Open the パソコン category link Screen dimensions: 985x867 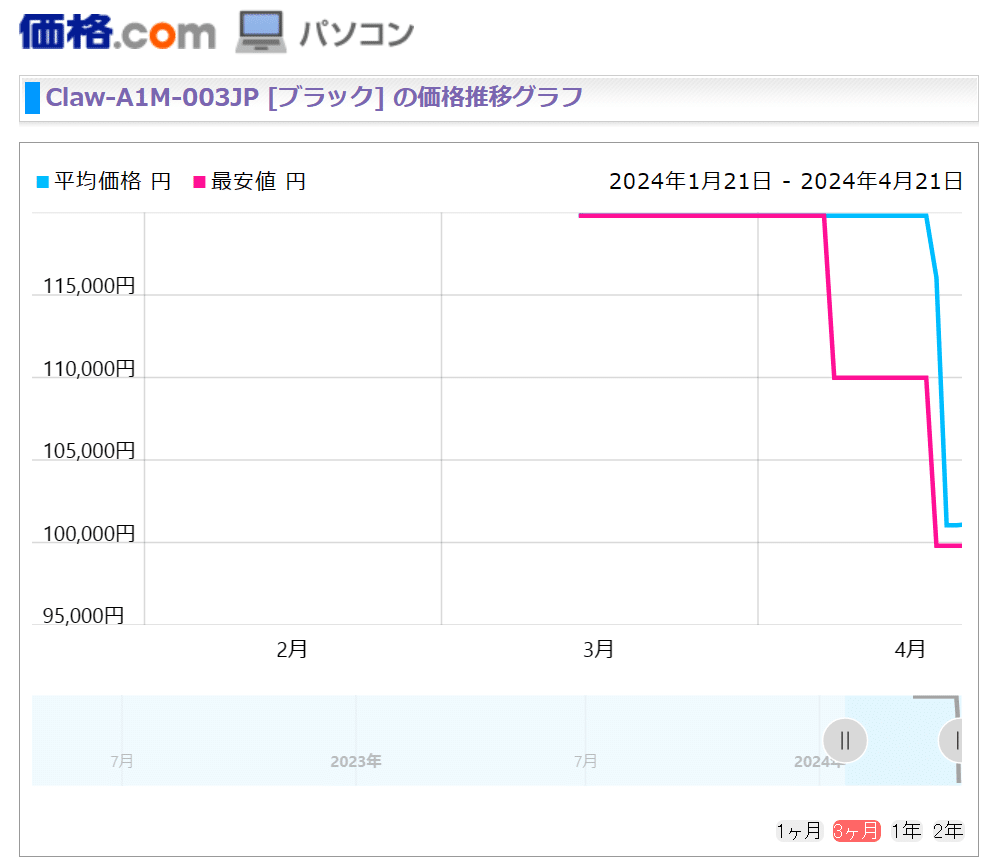[x=356, y=33]
